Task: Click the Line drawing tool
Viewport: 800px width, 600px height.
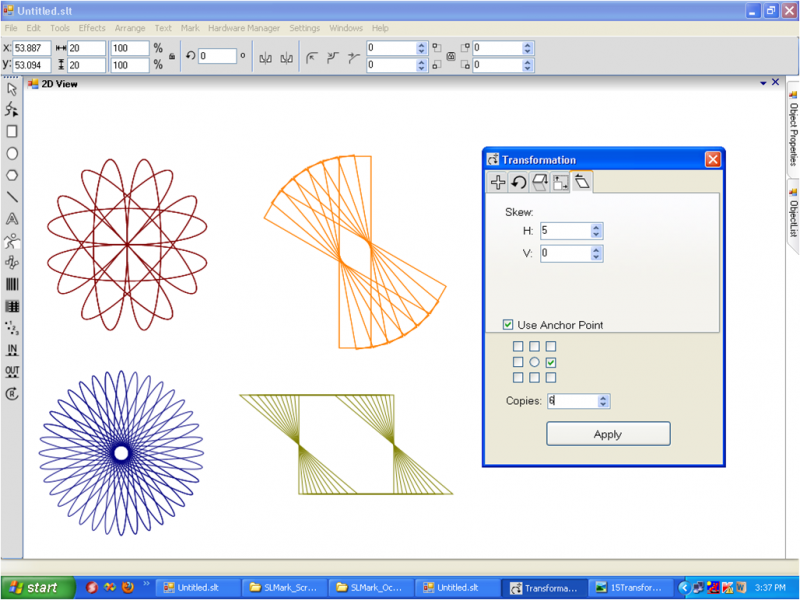Action: pos(12,197)
